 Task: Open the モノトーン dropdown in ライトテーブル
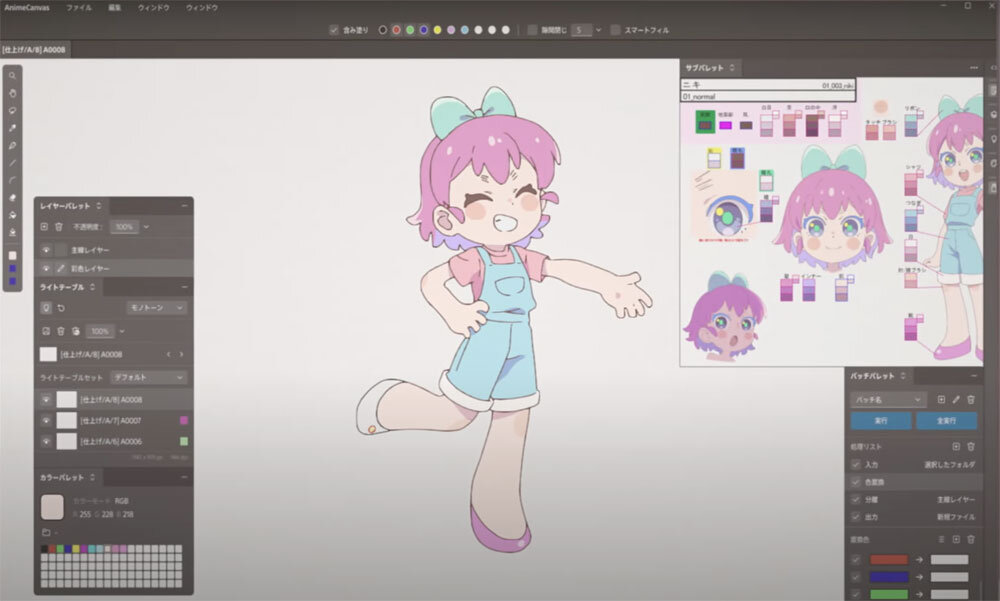[x=156, y=308]
